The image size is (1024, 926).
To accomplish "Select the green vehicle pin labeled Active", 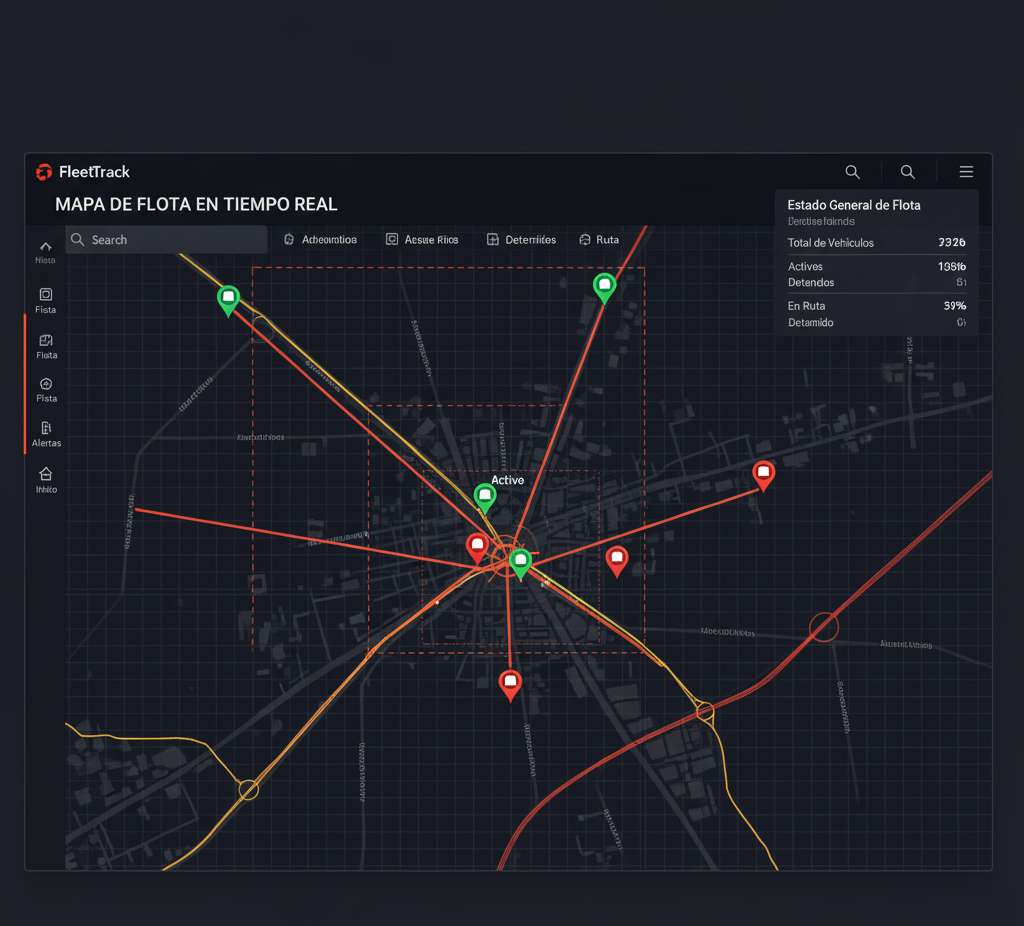I will click(485, 496).
